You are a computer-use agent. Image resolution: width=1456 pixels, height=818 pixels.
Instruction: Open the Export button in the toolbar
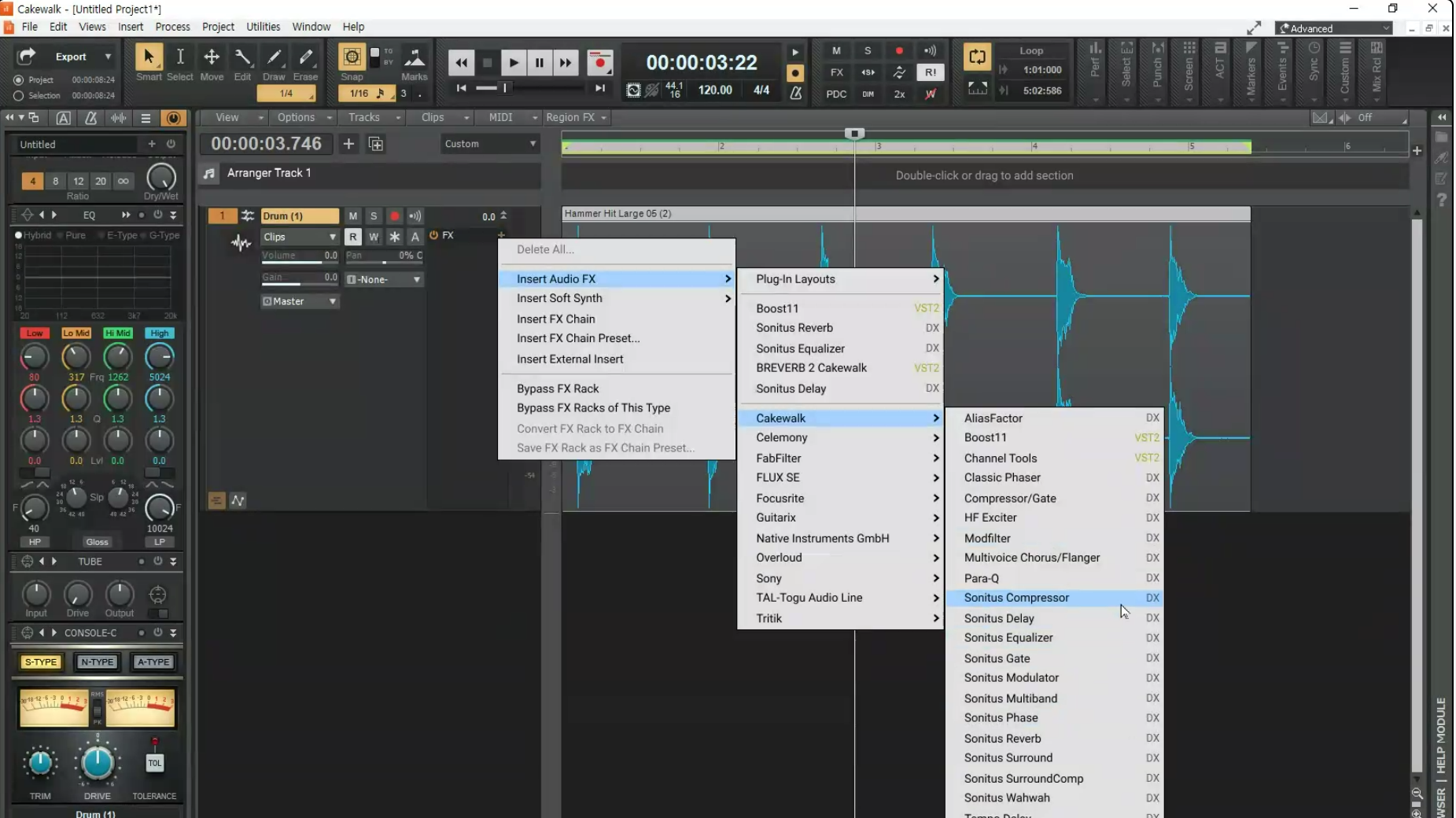point(71,57)
